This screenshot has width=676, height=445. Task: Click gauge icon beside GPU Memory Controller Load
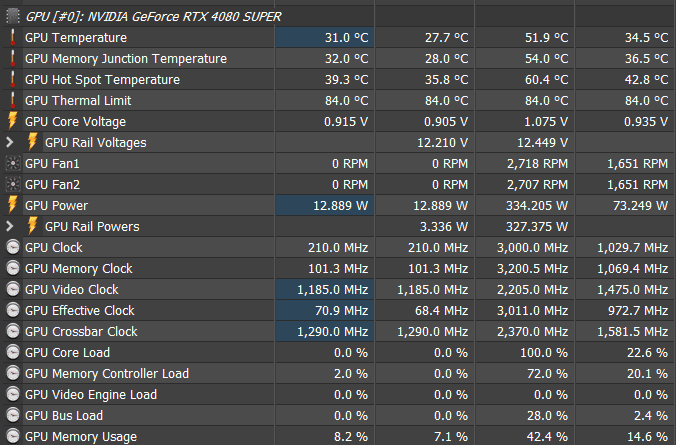(13, 373)
